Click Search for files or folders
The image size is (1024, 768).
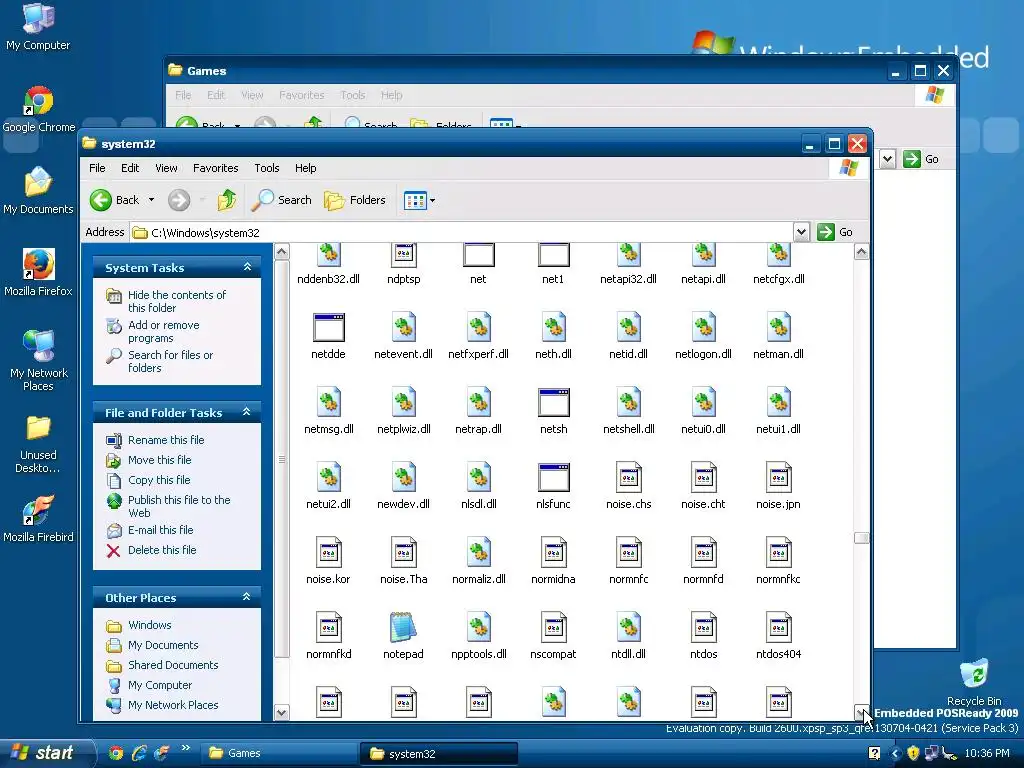(170, 361)
